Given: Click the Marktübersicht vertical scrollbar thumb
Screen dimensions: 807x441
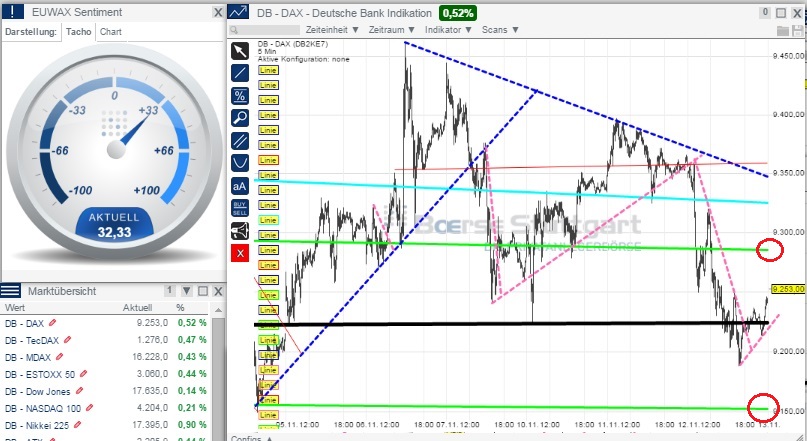Looking at the screenshot, I should [x=218, y=379].
